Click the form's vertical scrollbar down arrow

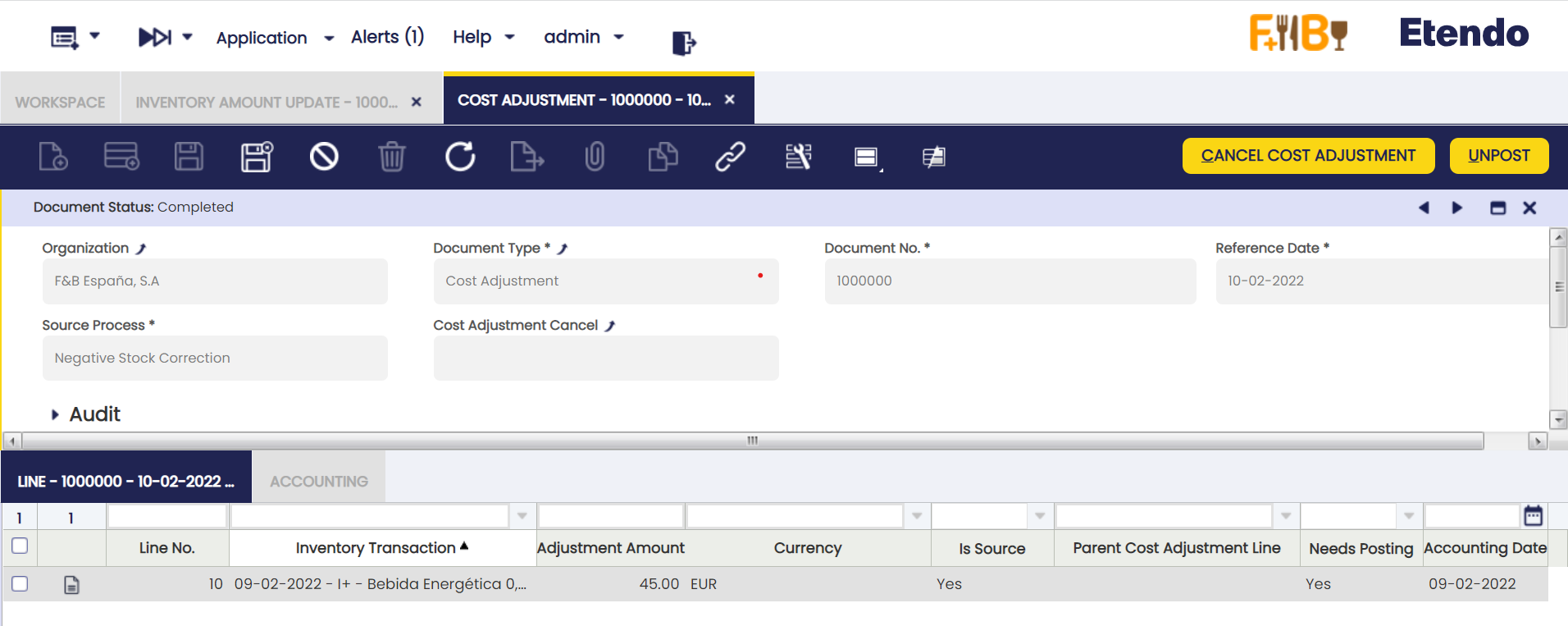pos(1558,419)
